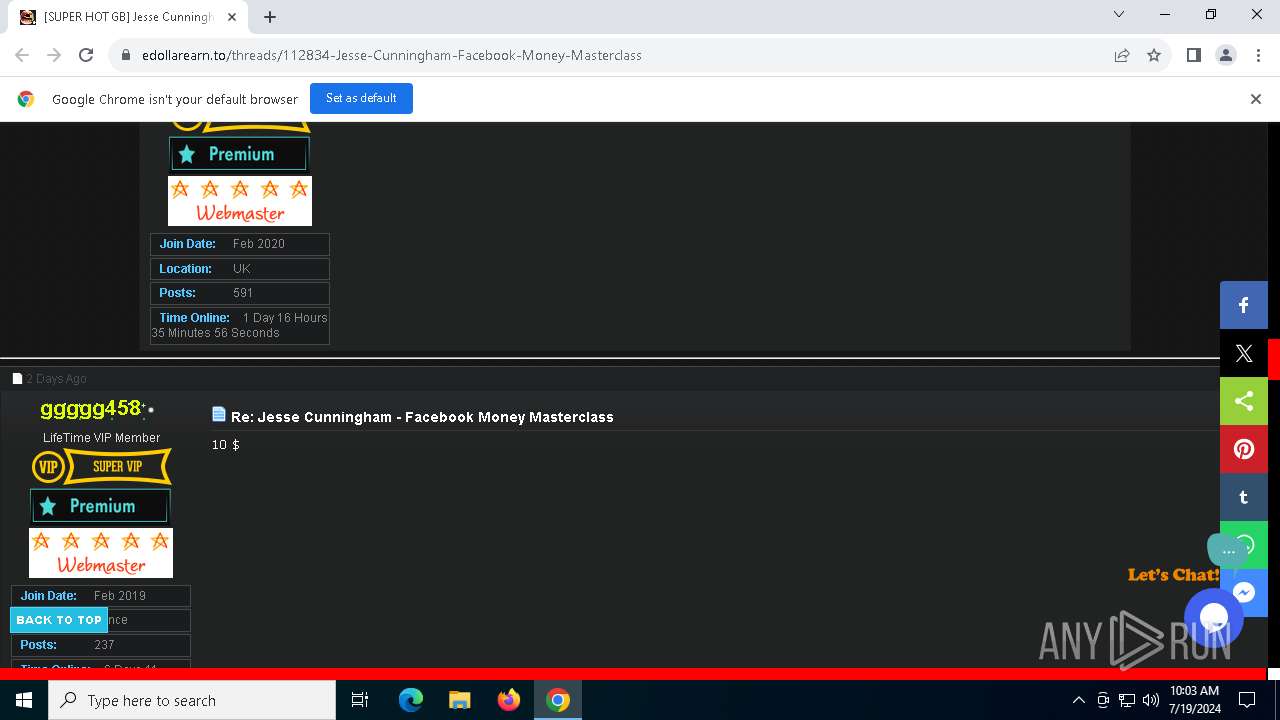Viewport: 1280px width, 720px height.
Task: Open Re: Jesse Cunningham post title
Action: (422, 417)
